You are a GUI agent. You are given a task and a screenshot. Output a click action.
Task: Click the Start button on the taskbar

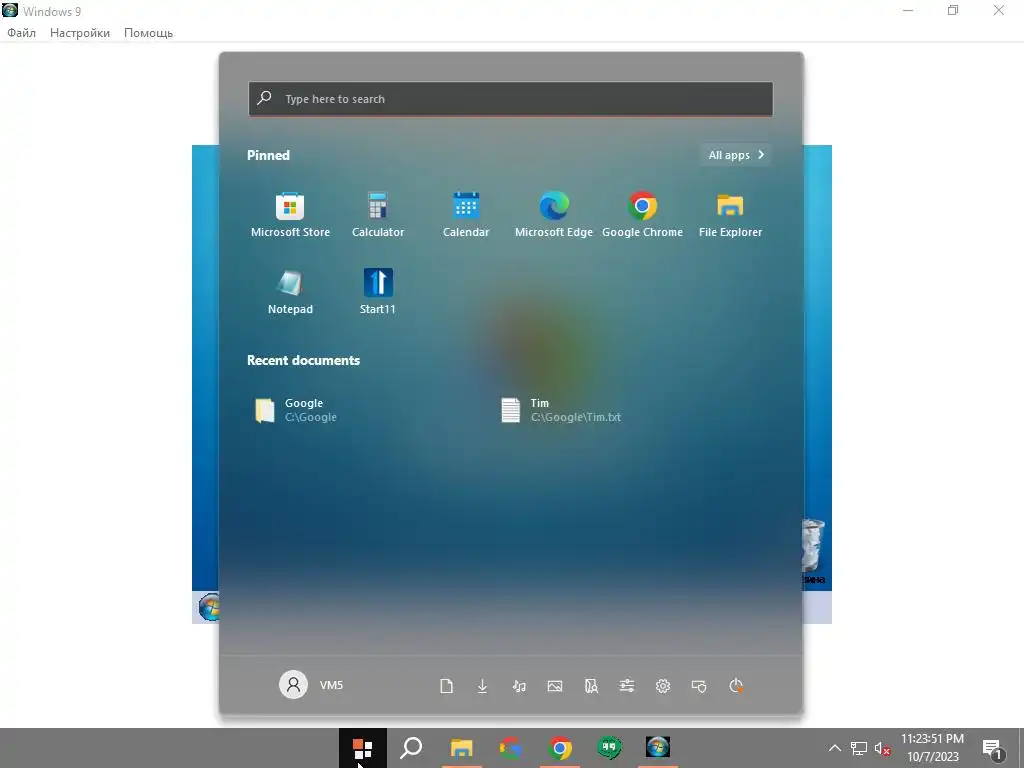coord(362,748)
